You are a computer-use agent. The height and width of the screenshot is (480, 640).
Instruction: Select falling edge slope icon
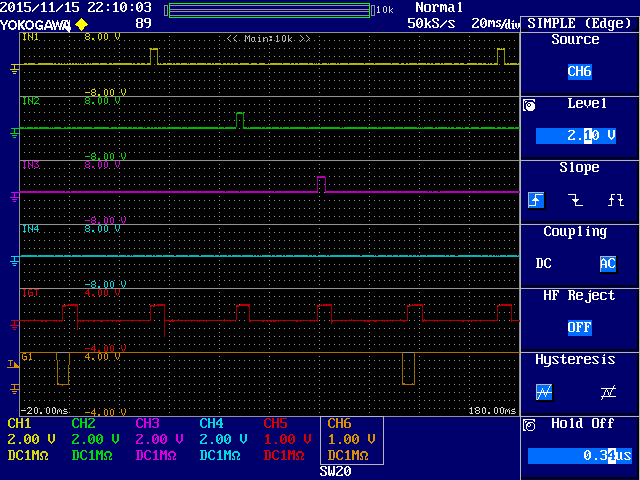click(576, 200)
